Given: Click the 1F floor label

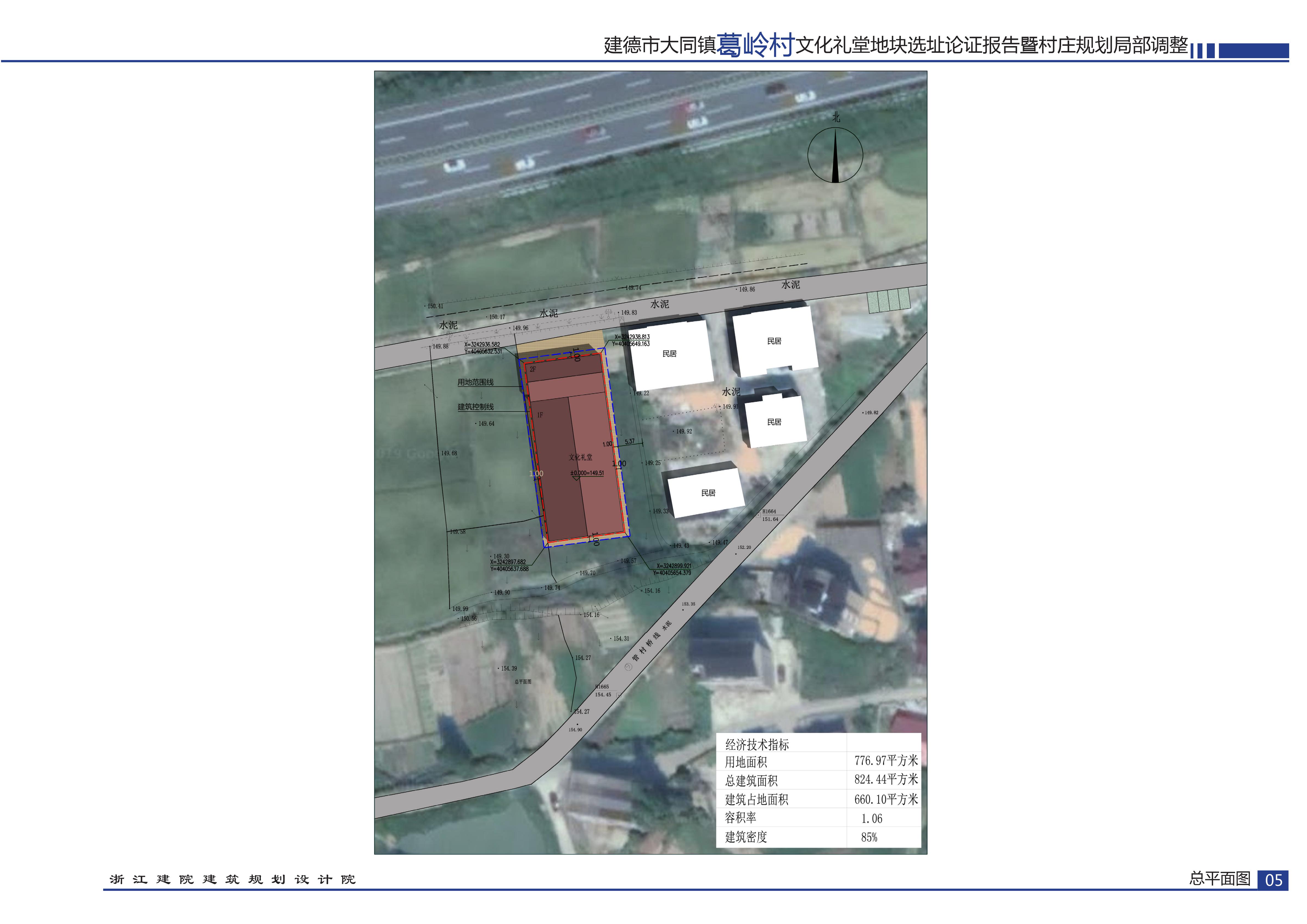Looking at the screenshot, I should (x=540, y=415).
